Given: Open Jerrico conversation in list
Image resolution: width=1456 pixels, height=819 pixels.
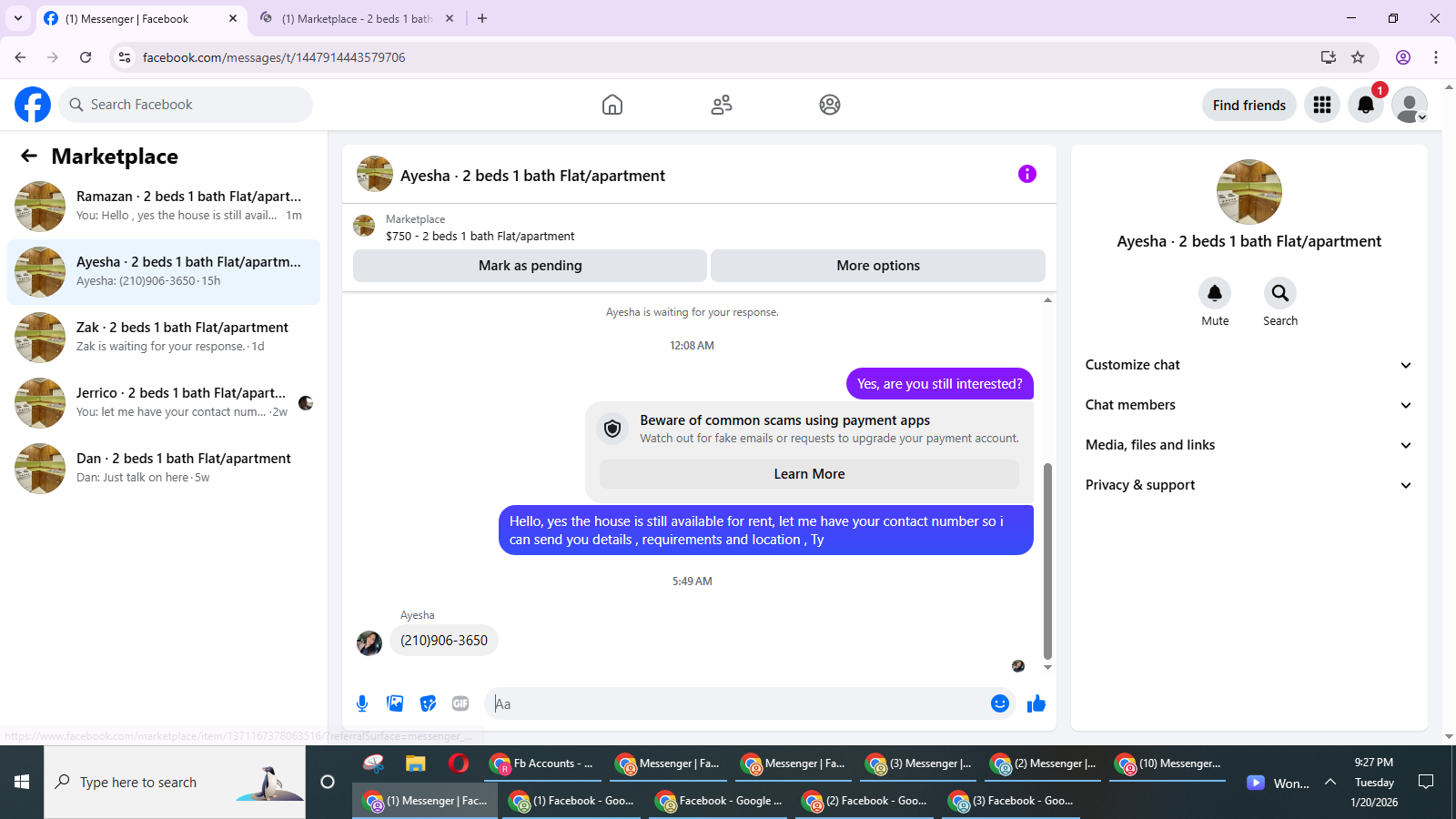Looking at the screenshot, I should click(164, 403).
